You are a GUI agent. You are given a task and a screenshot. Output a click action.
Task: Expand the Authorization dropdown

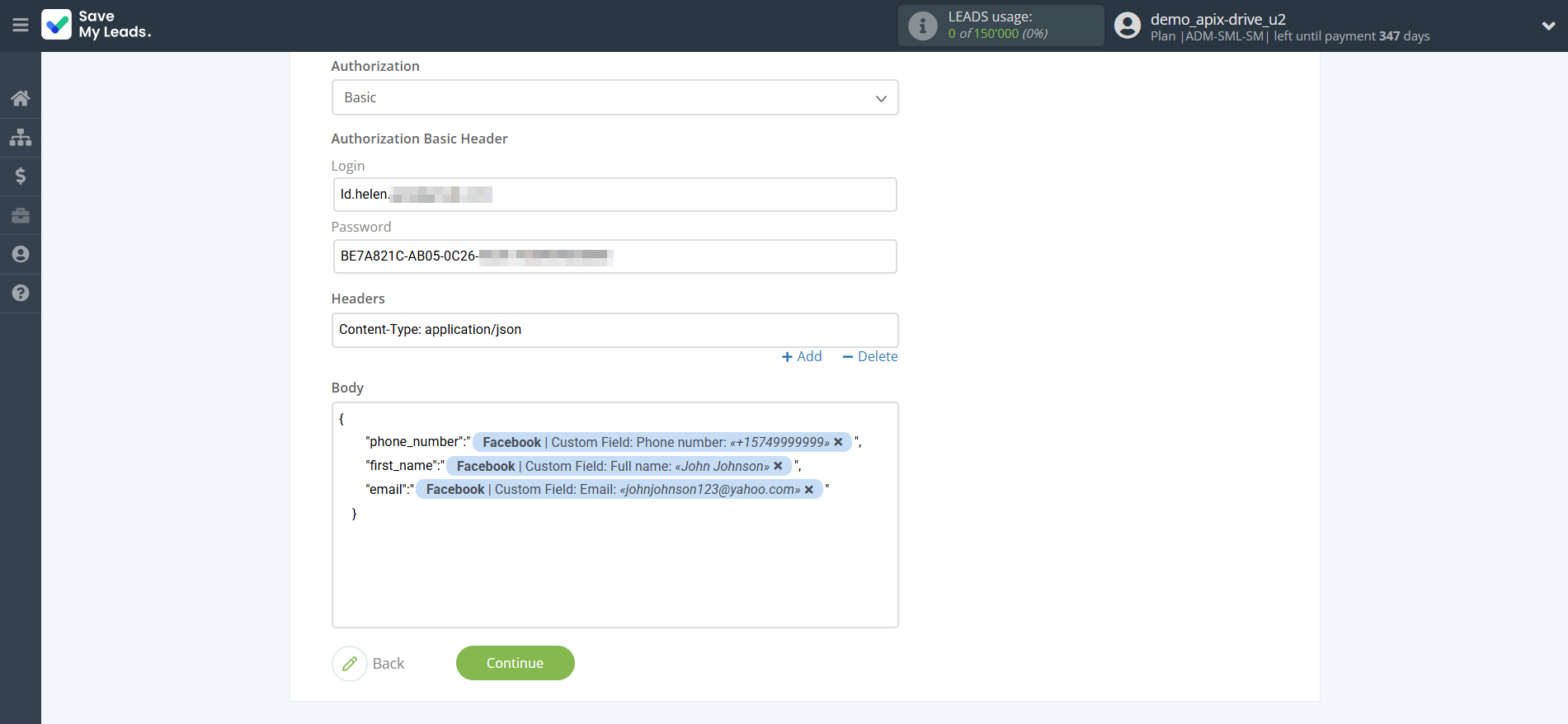pos(614,97)
